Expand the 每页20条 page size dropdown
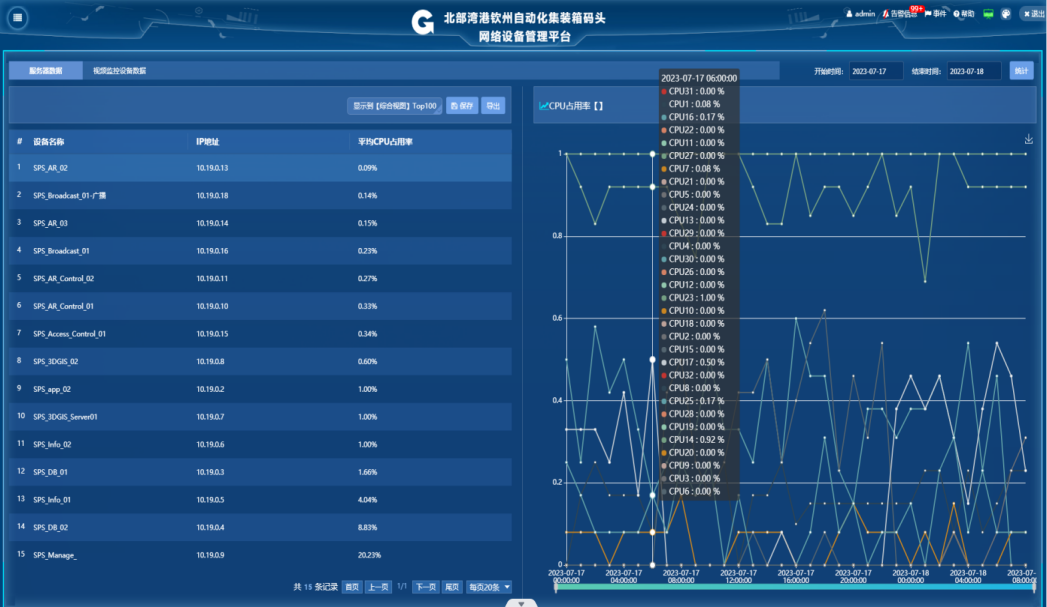The height and width of the screenshot is (607, 1047). pos(489,587)
